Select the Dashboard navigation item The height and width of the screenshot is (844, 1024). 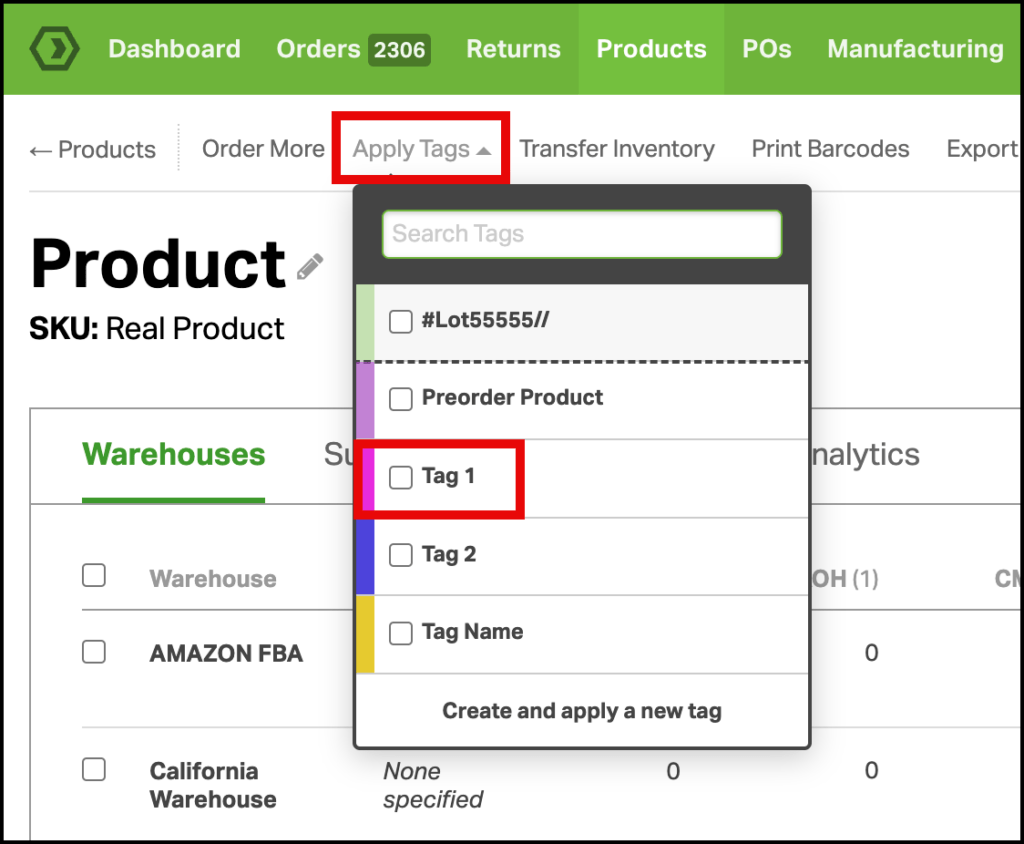(x=174, y=48)
